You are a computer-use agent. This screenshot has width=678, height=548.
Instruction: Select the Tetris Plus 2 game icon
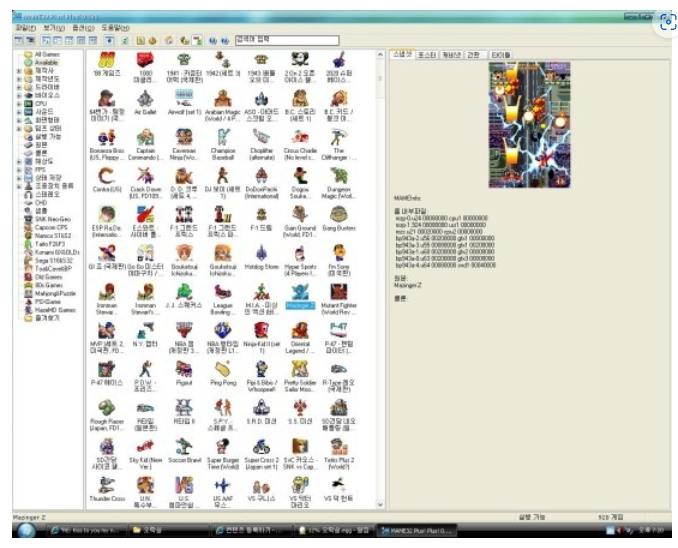339,454
